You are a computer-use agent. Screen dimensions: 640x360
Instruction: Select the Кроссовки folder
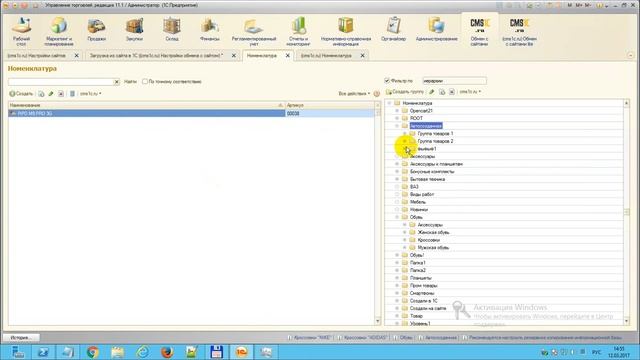click(x=429, y=240)
